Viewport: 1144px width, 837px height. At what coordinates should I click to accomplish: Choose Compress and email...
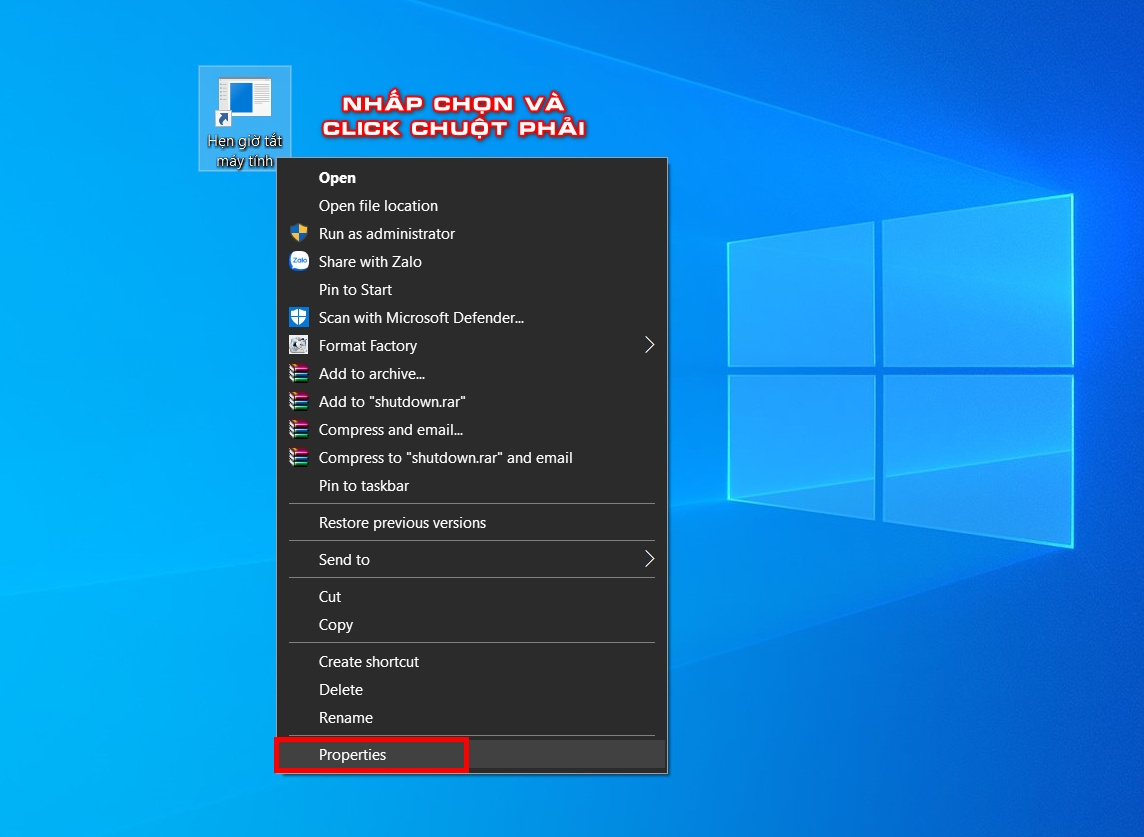(472, 430)
